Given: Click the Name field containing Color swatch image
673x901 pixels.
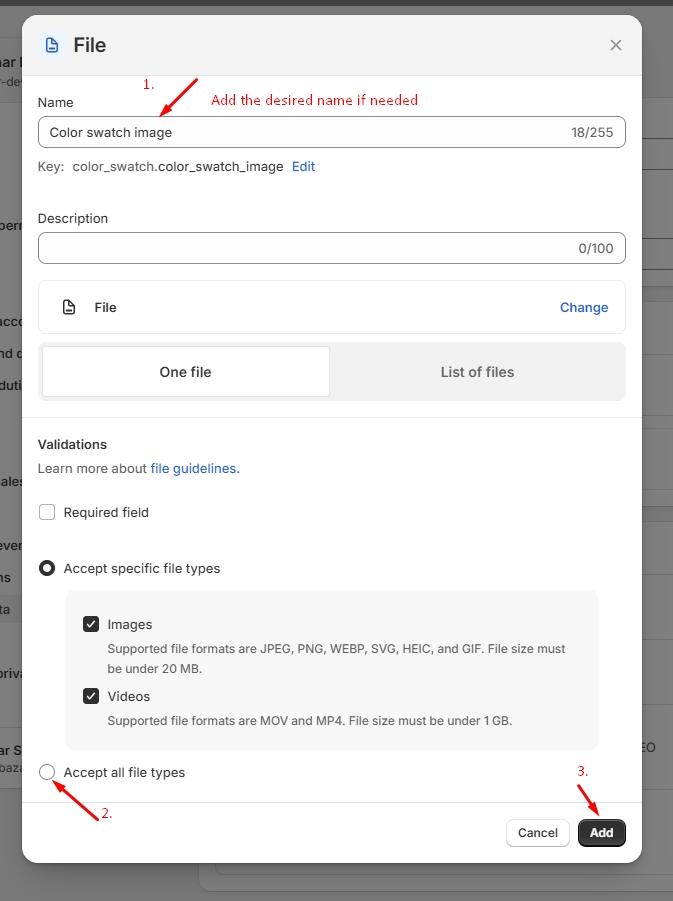Looking at the screenshot, I should coord(300,132).
